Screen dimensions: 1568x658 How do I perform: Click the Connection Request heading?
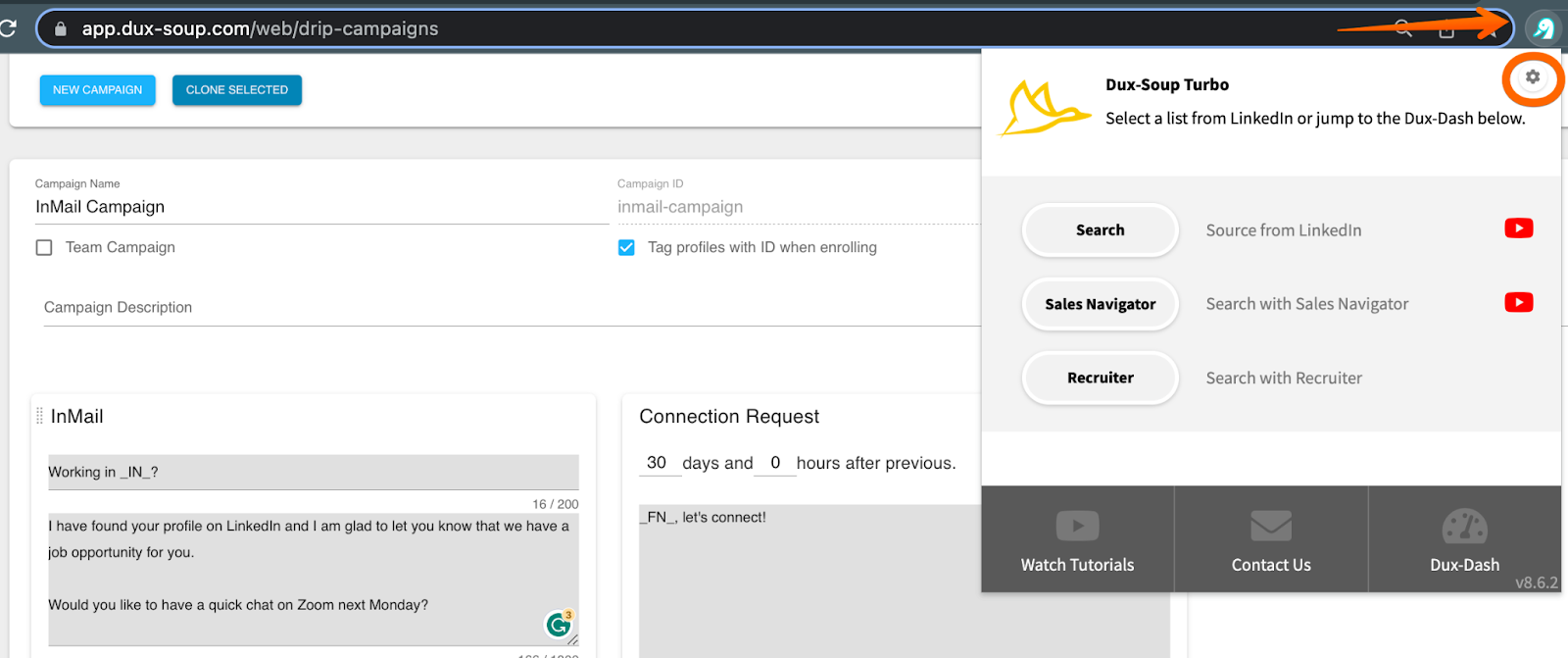tap(729, 416)
